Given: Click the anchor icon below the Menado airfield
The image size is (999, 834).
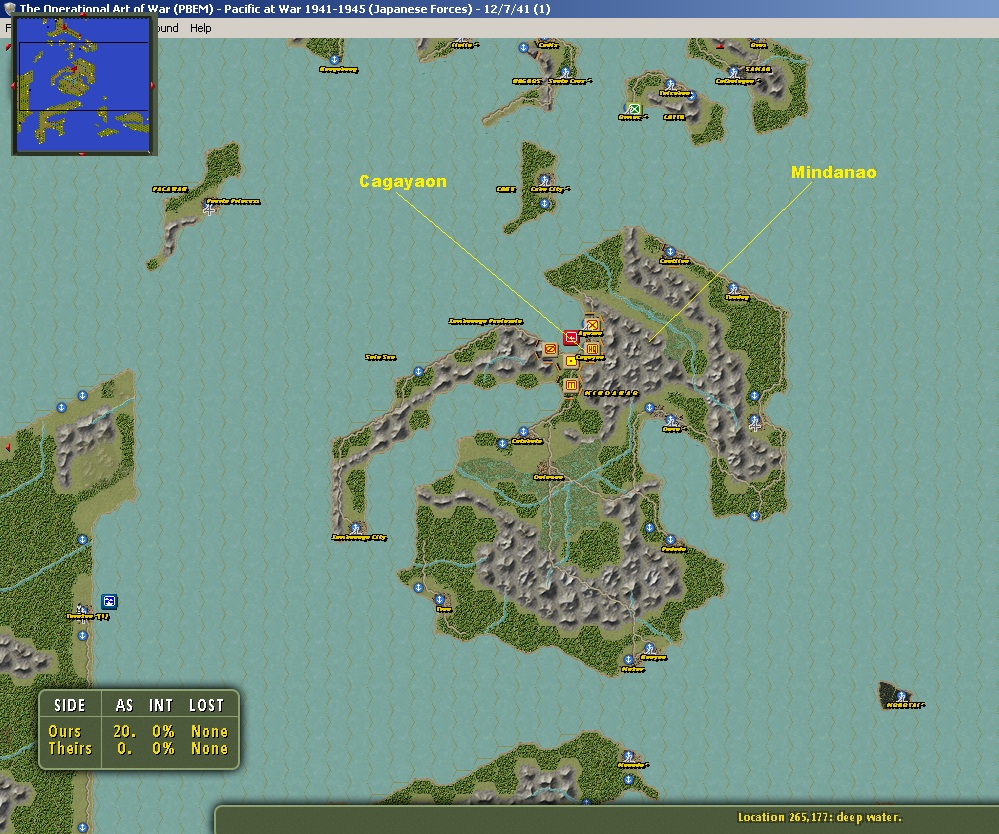Looking at the screenshot, I should (x=628, y=779).
